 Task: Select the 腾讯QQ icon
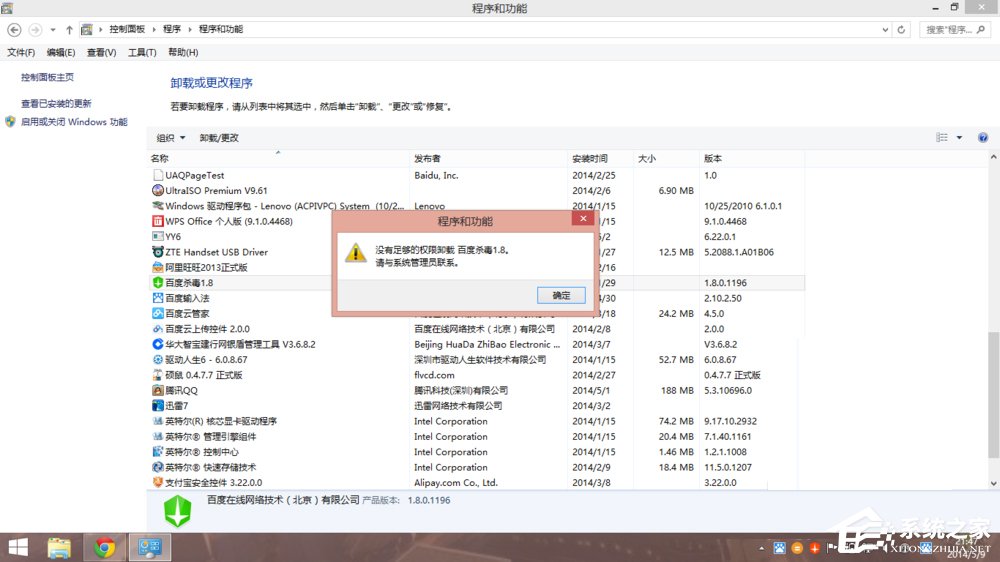pos(158,390)
